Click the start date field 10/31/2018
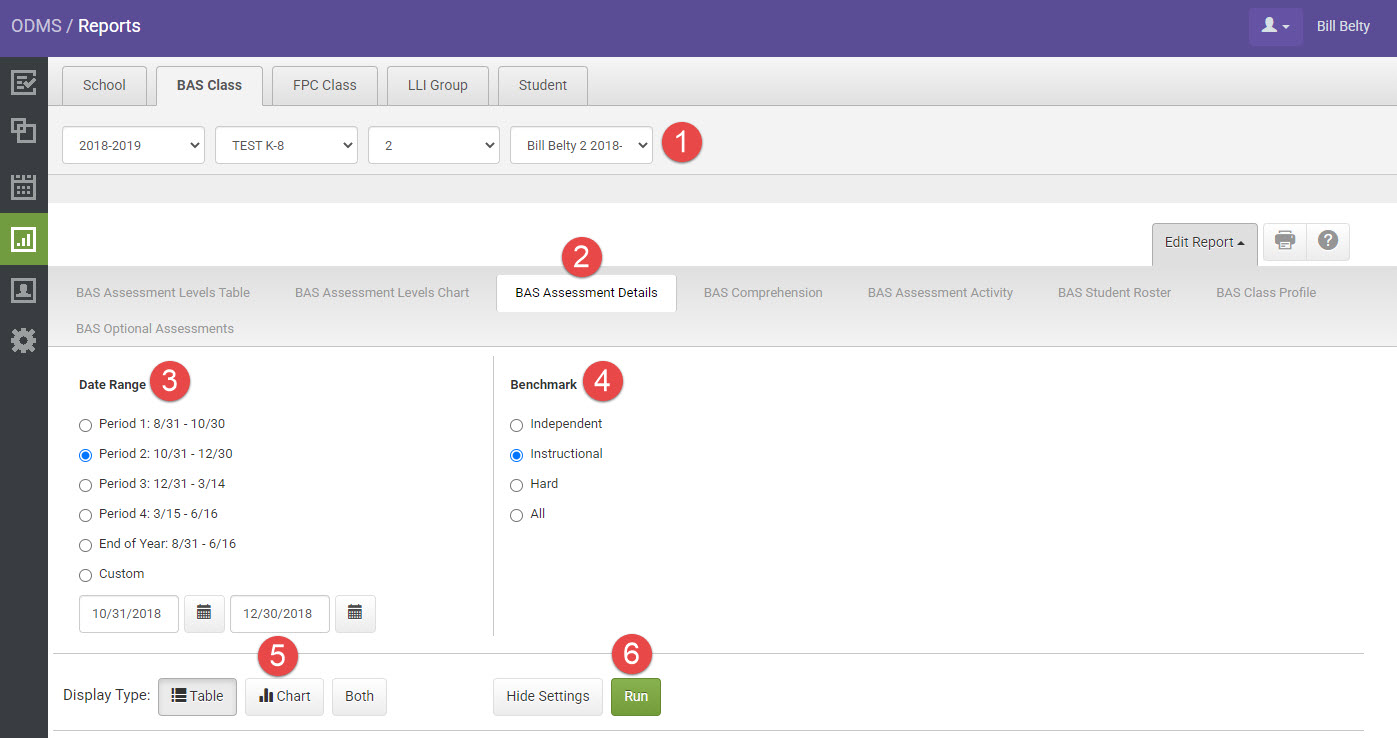This screenshot has width=1397, height=738. point(128,614)
